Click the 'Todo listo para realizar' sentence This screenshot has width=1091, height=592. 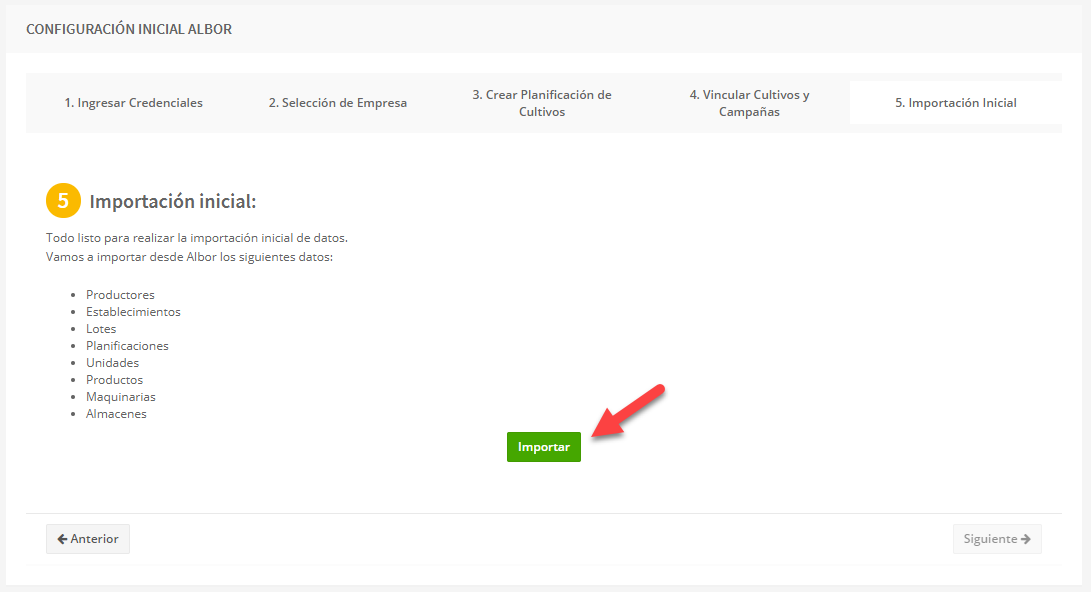tap(197, 238)
